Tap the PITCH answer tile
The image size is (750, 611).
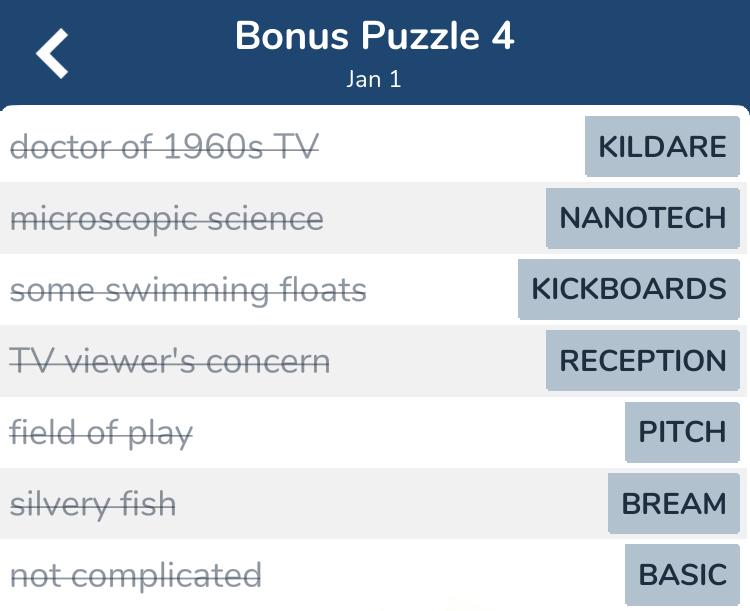coord(682,432)
